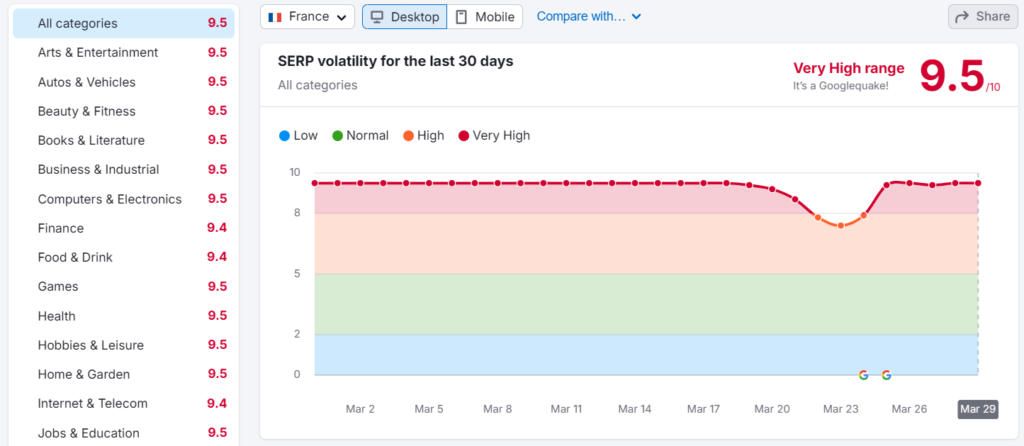Click the Share arrow icon

[x=963, y=17]
